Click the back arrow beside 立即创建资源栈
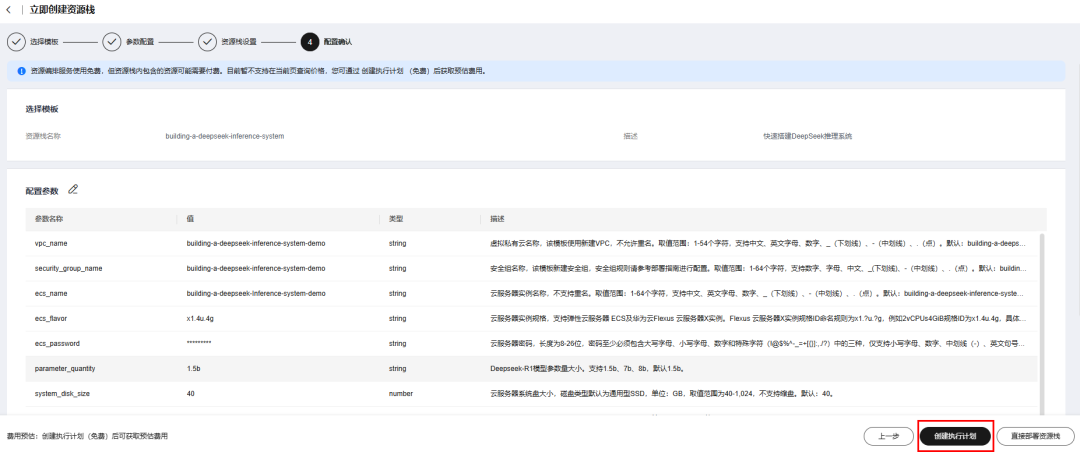This screenshot has height=452, width=1080. pos(9,10)
